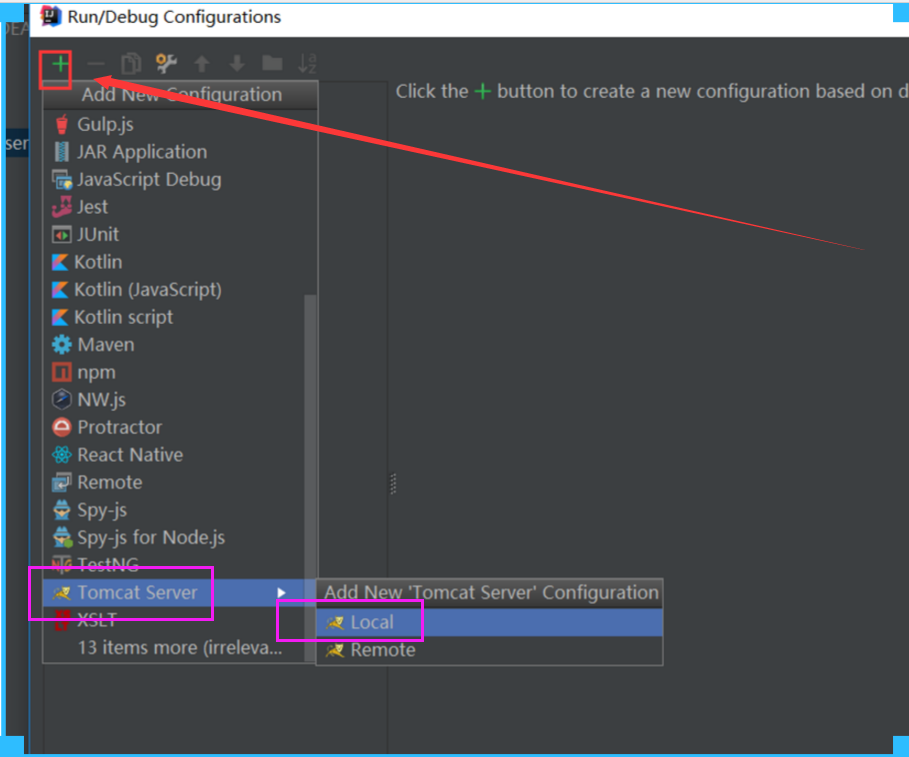Click the npm red square icon
Image resolution: width=909 pixels, height=757 pixels.
61,372
